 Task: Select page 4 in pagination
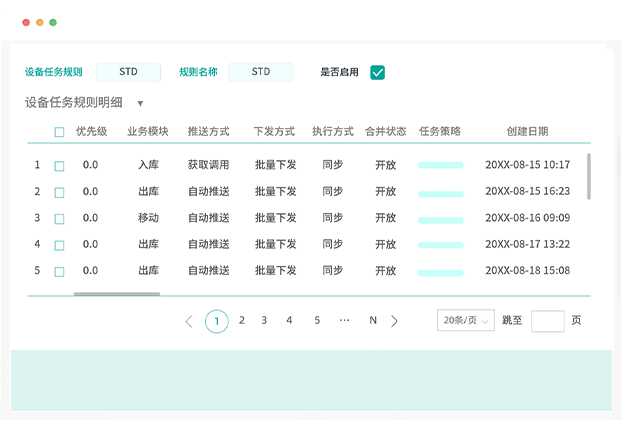click(x=289, y=320)
